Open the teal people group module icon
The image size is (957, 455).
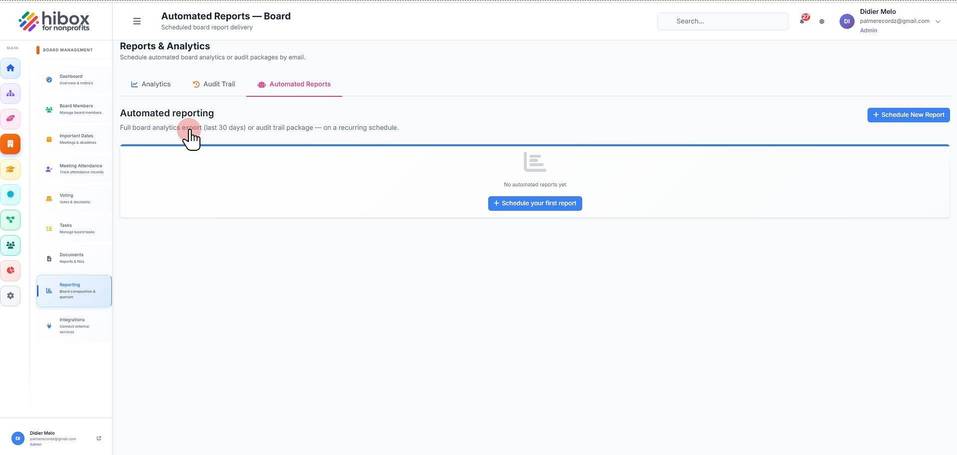pyautogui.click(x=10, y=245)
